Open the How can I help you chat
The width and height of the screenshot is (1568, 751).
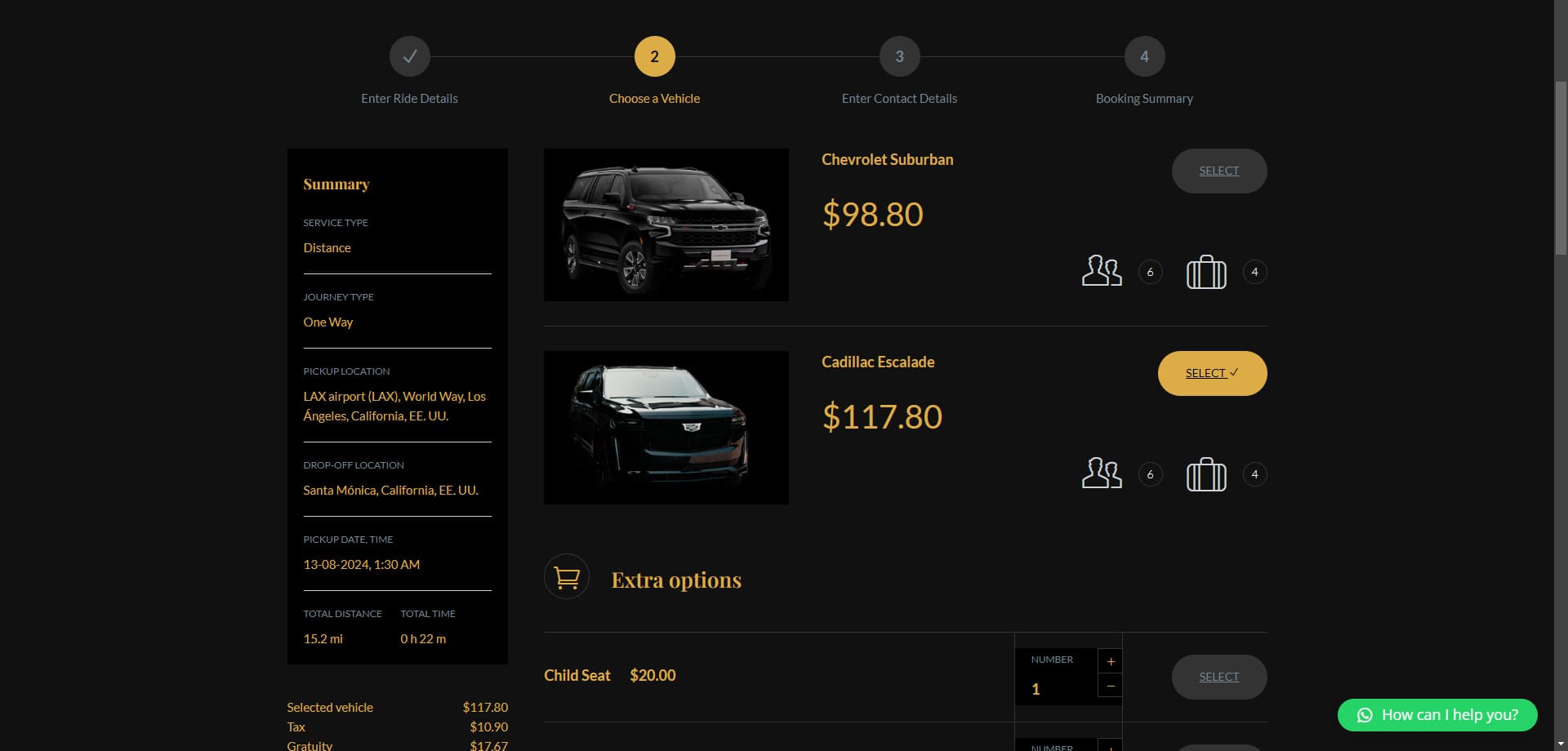point(1437,715)
